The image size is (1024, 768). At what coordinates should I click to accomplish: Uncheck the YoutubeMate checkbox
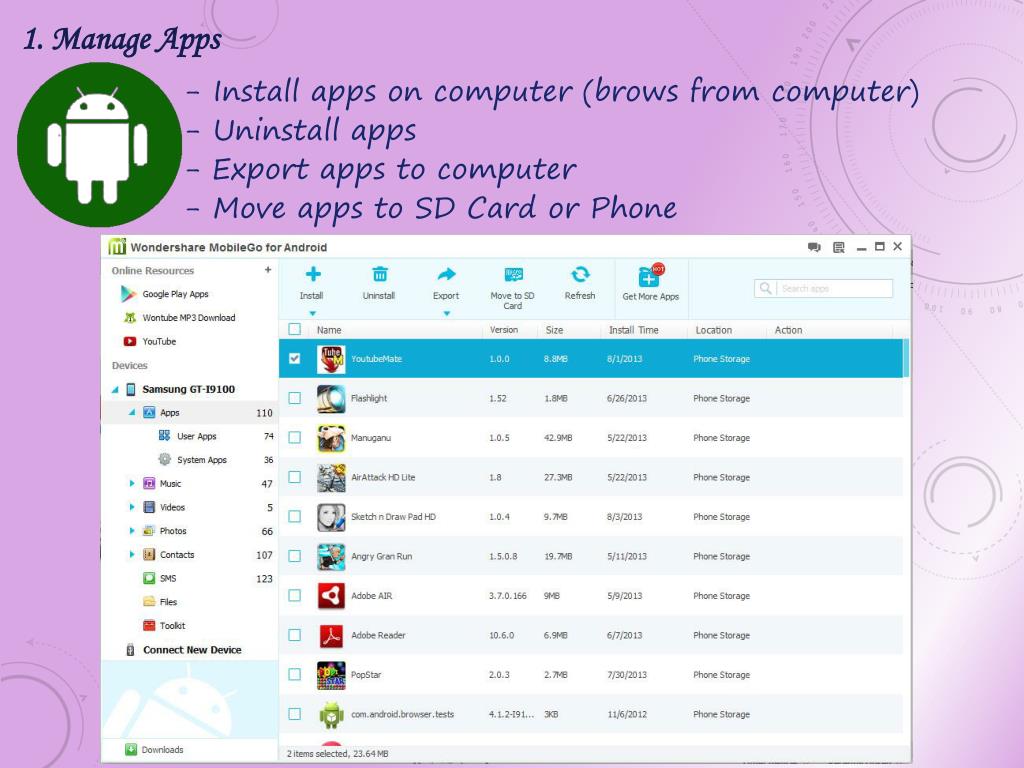[295, 359]
